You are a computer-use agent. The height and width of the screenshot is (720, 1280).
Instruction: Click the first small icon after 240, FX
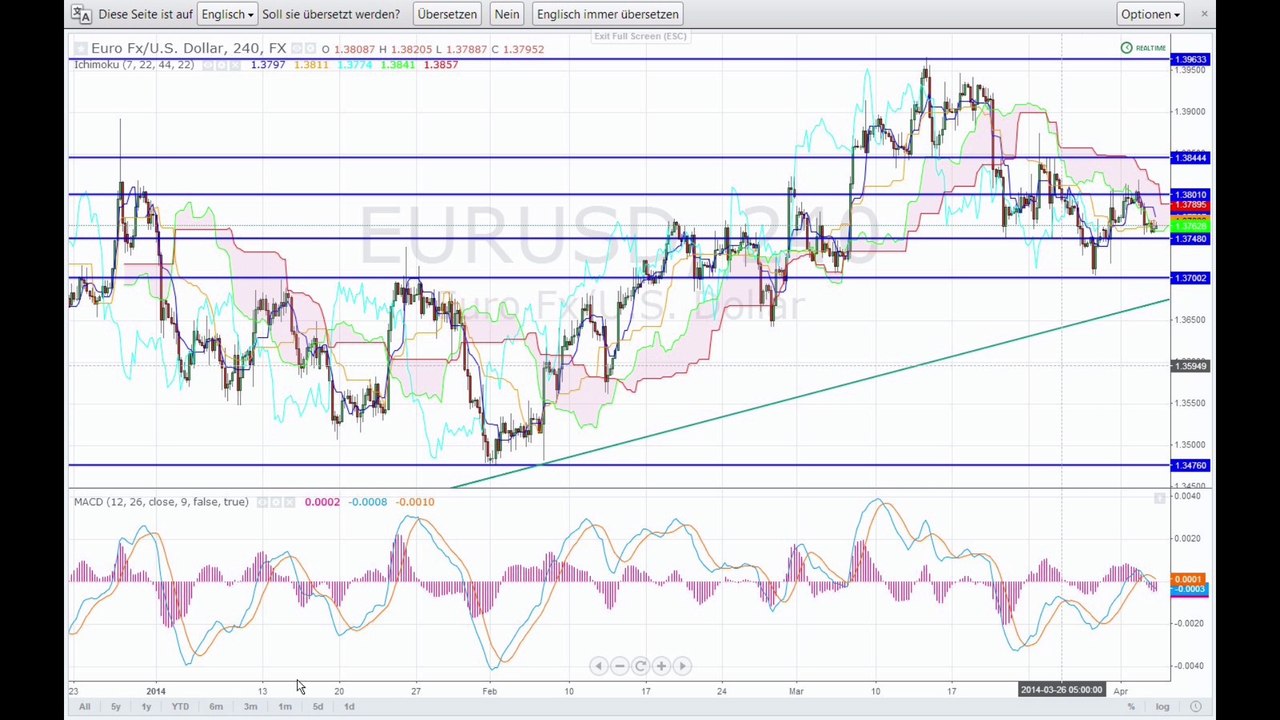297,49
